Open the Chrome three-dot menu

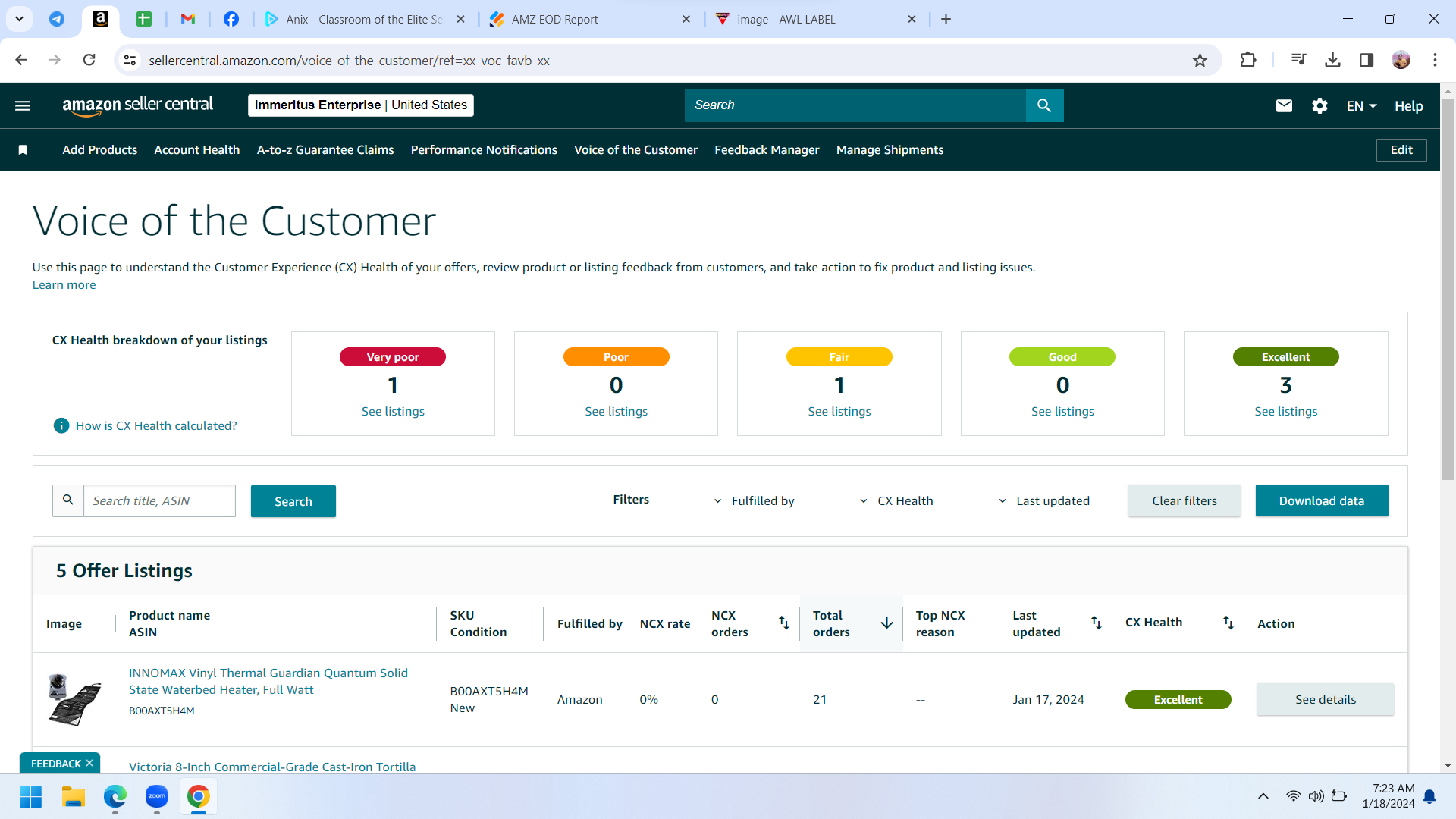(1435, 60)
